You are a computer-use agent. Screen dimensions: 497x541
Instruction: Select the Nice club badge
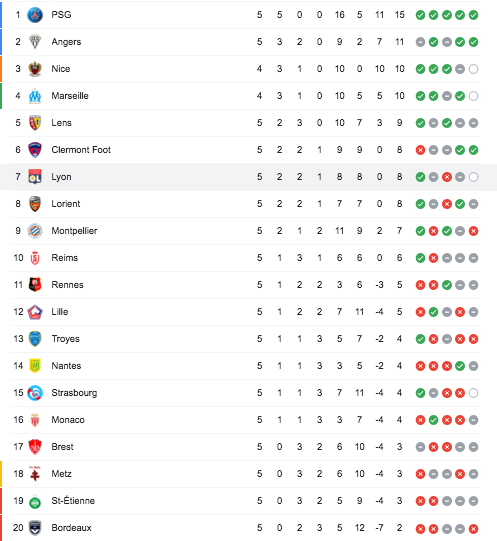click(x=35, y=69)
